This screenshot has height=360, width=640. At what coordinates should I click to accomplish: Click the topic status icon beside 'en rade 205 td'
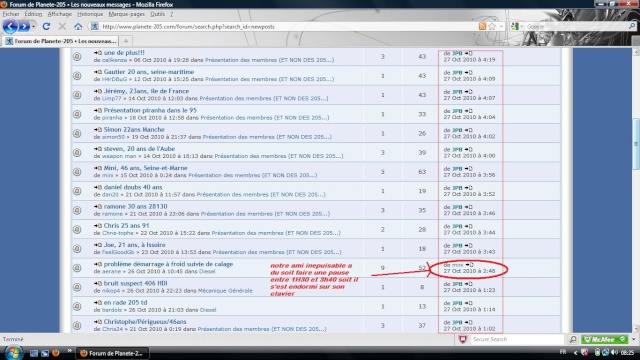tap(77, 306)
